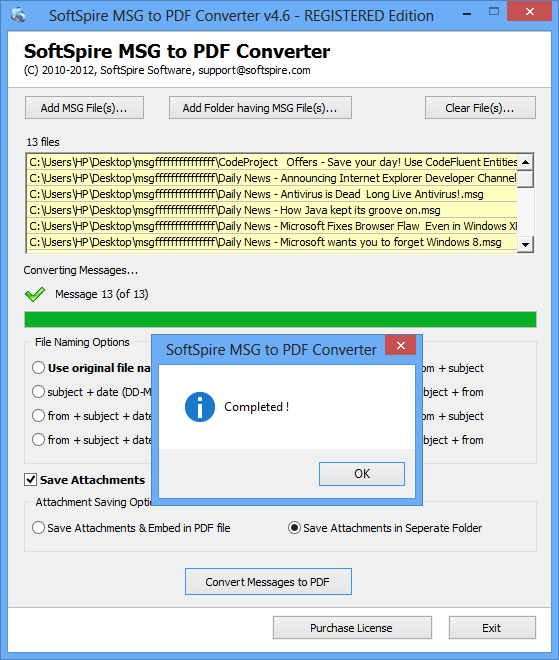Image resolution: width=559 pixels, height=660 pixels.
Task: Click the app icon in title bar
Action: (18, 15)
